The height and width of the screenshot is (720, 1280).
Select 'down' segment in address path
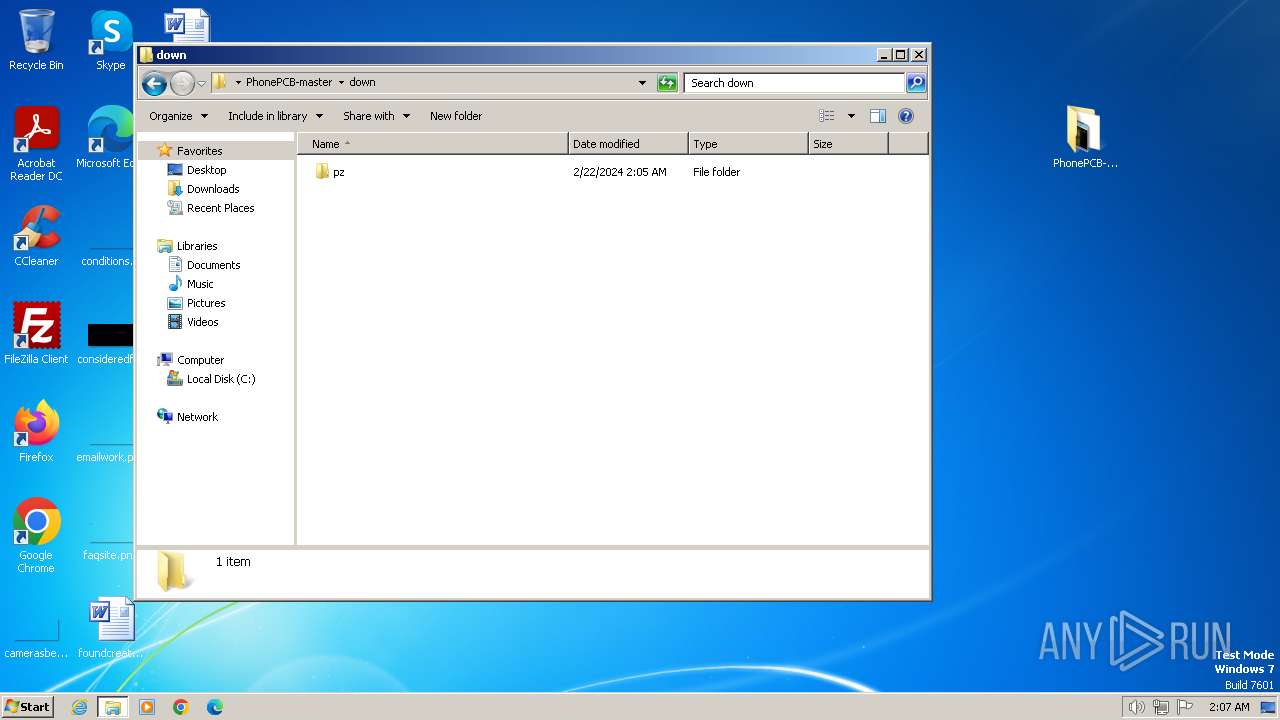[x=362, y=82]
